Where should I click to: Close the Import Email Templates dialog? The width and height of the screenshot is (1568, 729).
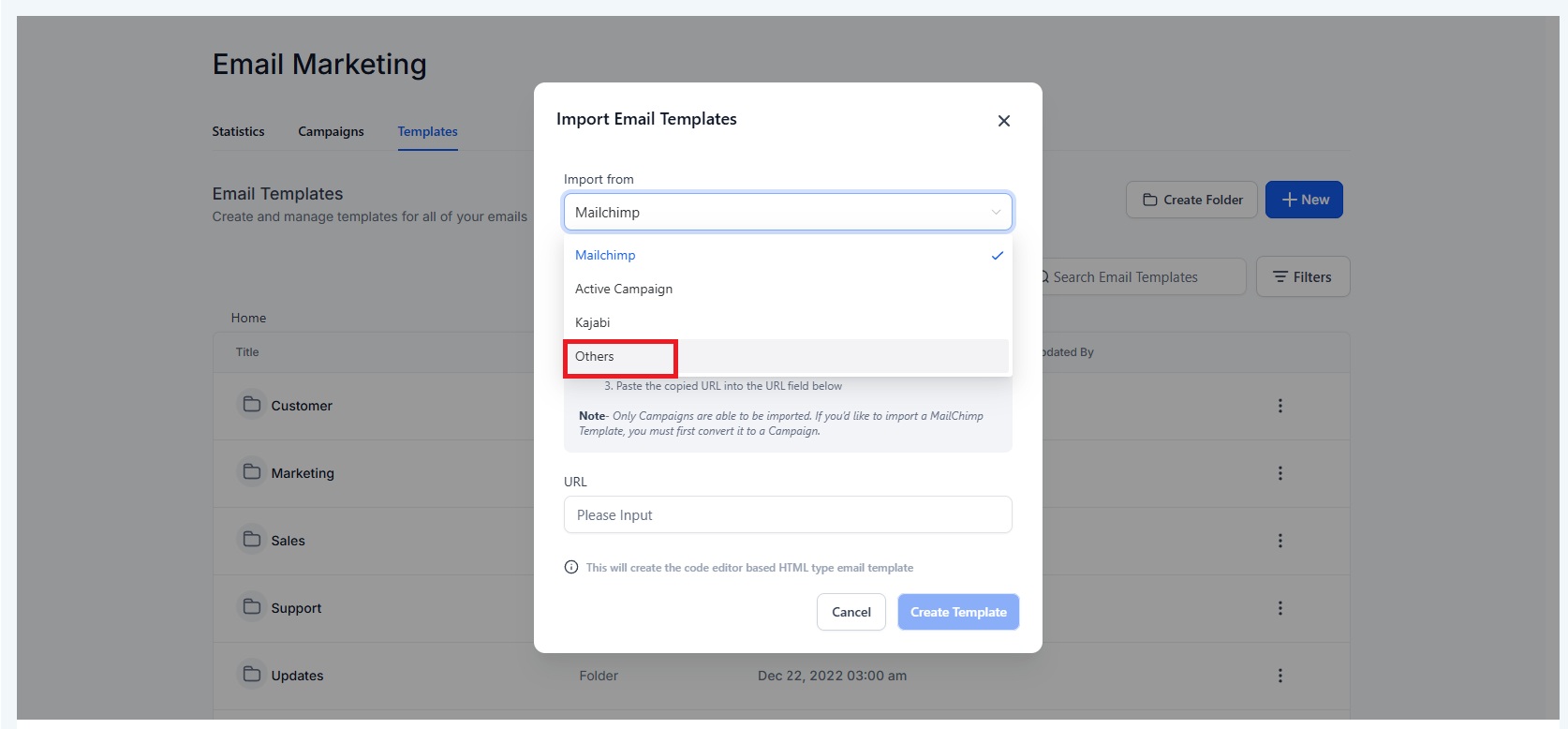pos(1003,121)
